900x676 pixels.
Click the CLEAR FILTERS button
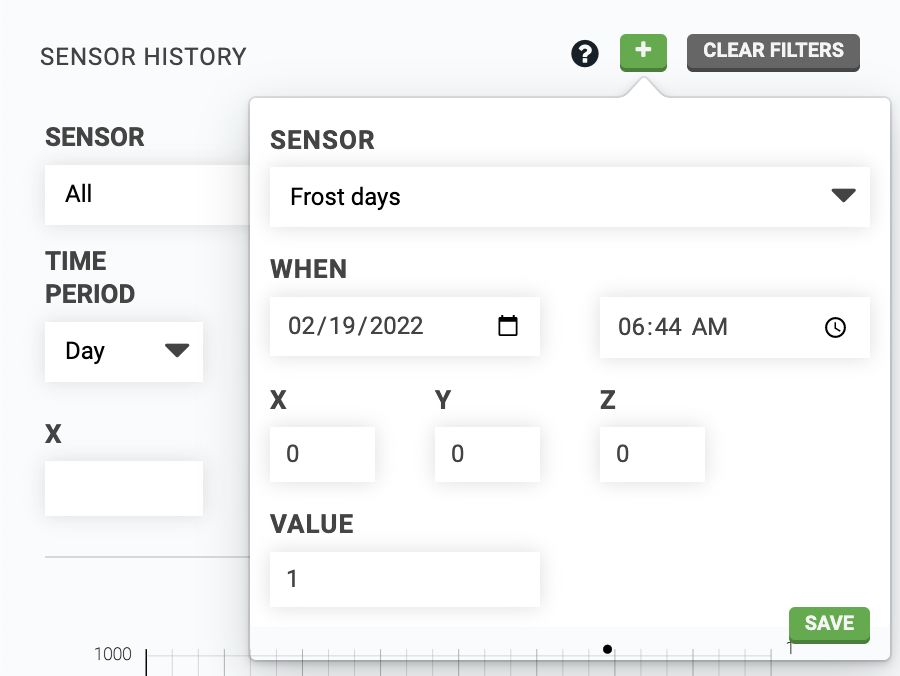(x=773, y=51)
